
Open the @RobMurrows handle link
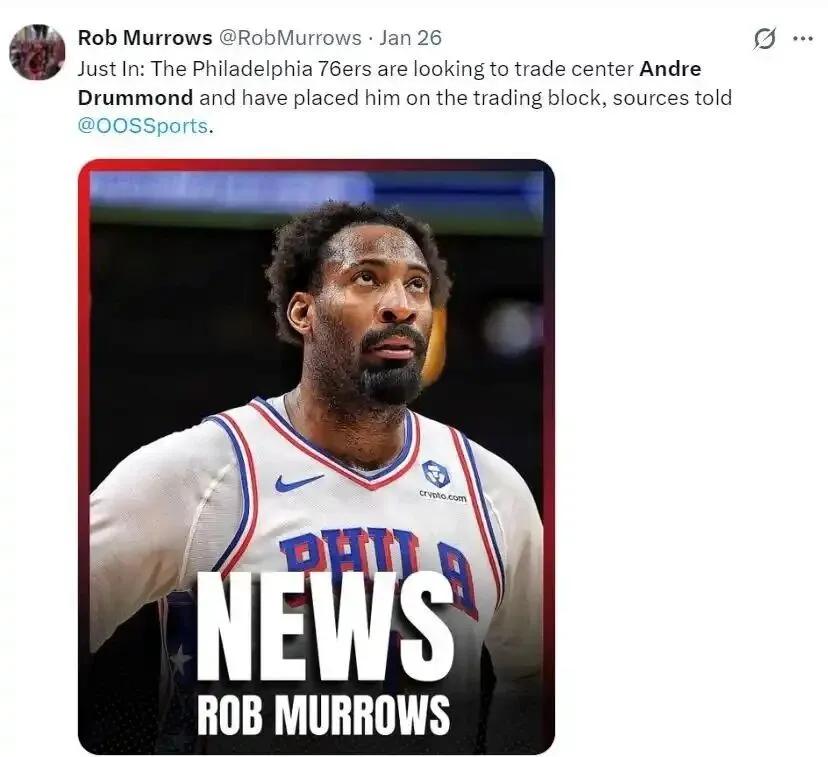[290, 37]
